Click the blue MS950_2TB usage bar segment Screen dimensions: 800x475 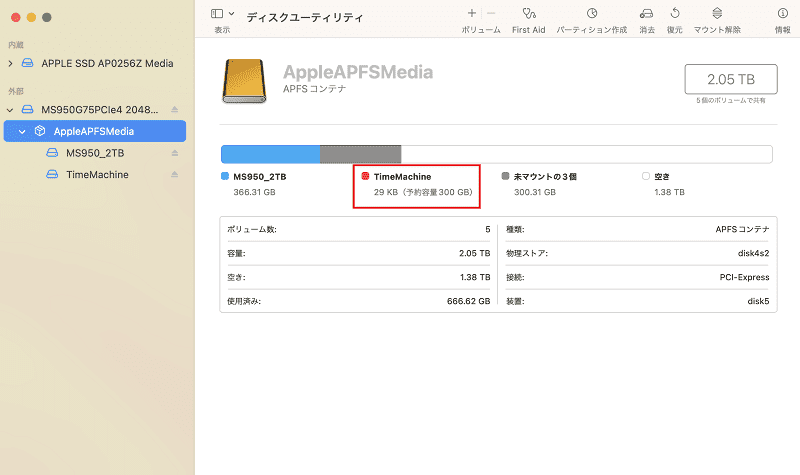coord(270,154)
